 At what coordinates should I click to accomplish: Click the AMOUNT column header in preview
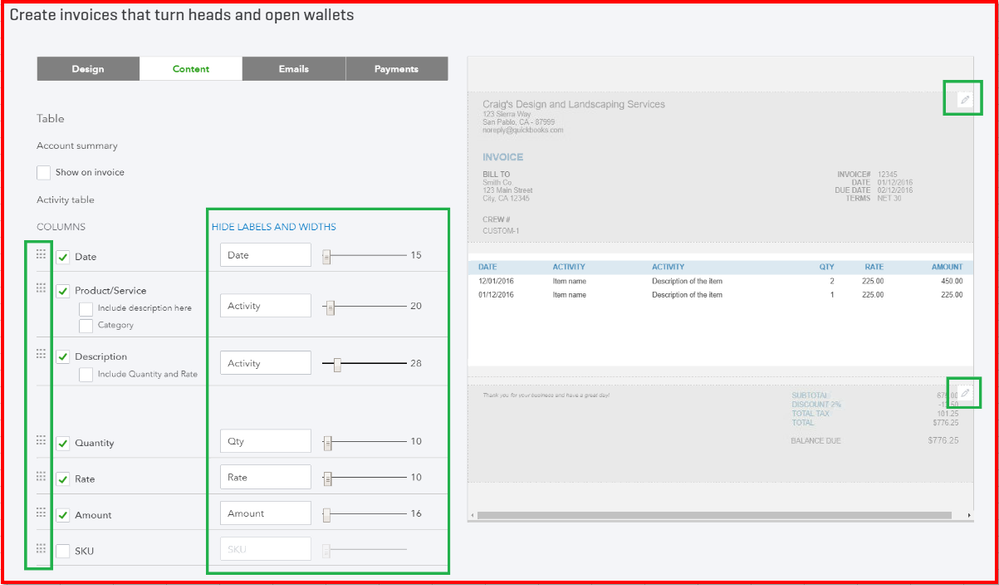click(x=947, y=267)
